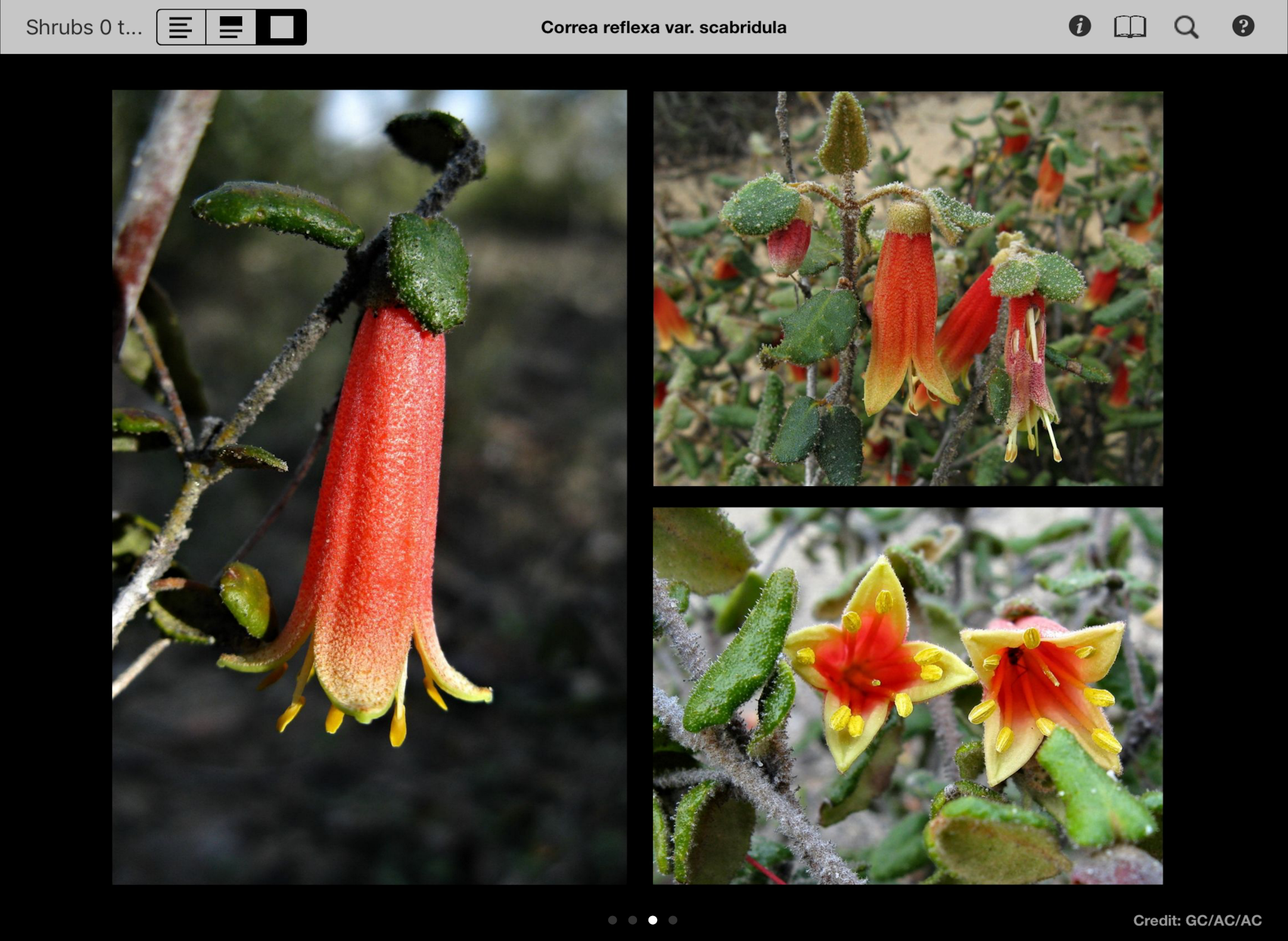Viewport: 1288px width, 941px height.
Task: Open the glossary book icon
Action: (x=1130, y=27)
